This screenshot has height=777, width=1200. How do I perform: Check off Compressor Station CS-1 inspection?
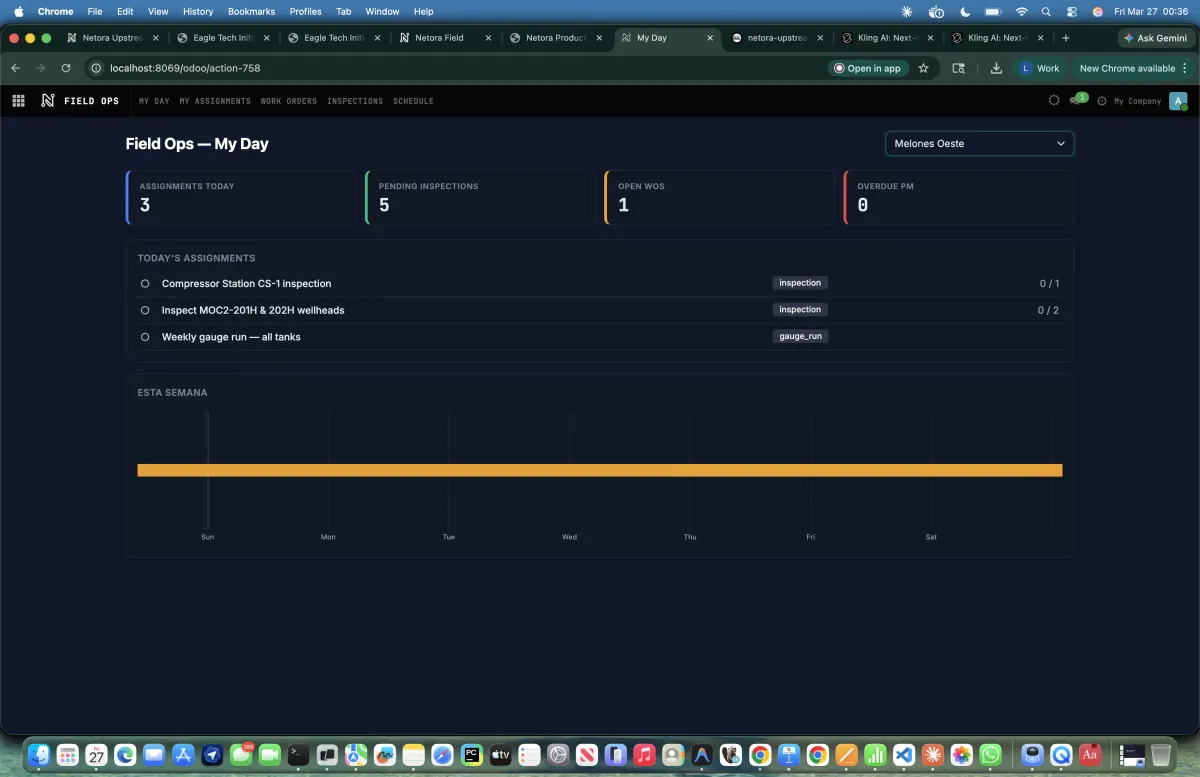point(144,283)
